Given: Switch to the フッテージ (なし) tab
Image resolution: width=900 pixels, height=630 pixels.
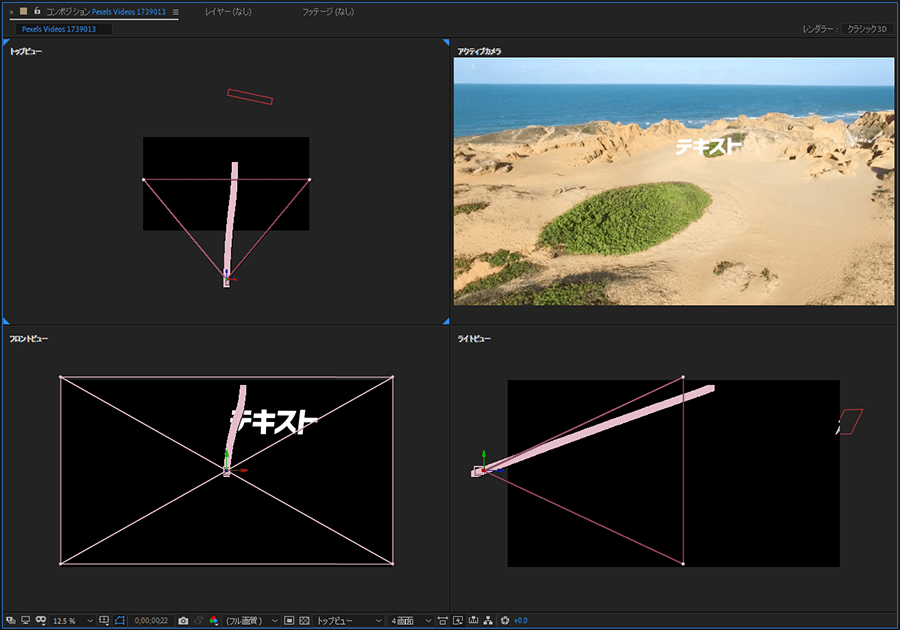Looking at the screenshot, I should (x=328, y=12).
